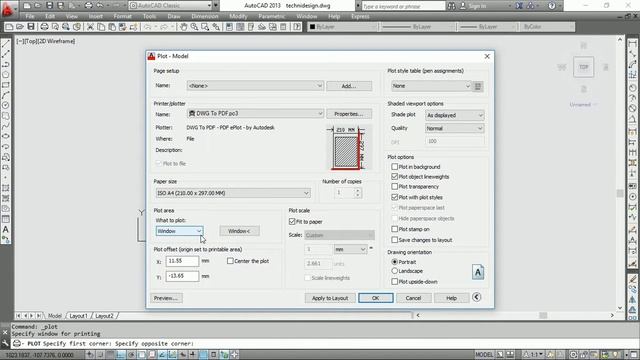640x360 pixels.
Task: Click the Preview... button
Action: pyautogui.click(x=166, y=298)
